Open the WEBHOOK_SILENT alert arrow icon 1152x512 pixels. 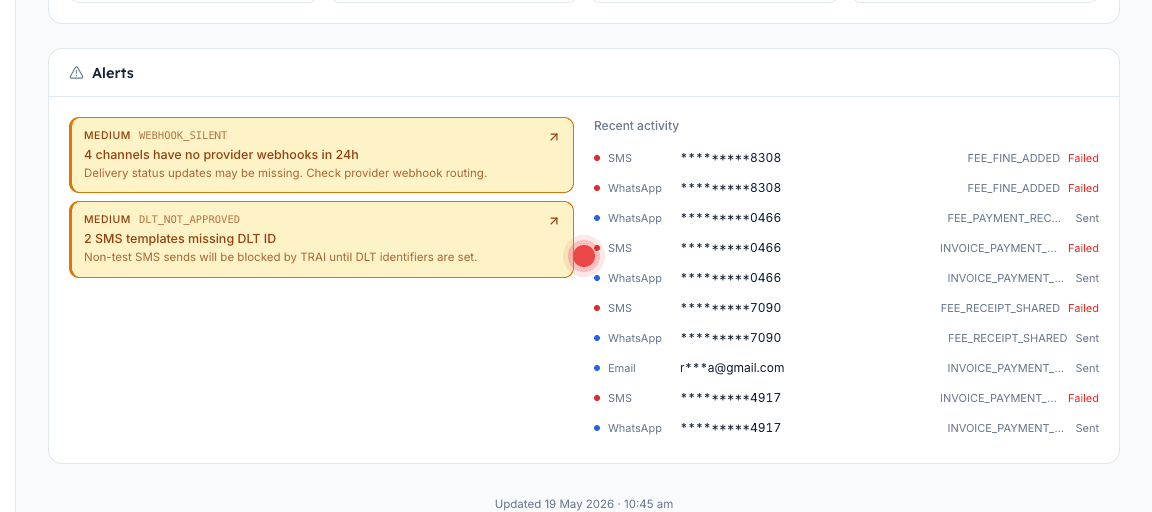[x=554, y=137]
